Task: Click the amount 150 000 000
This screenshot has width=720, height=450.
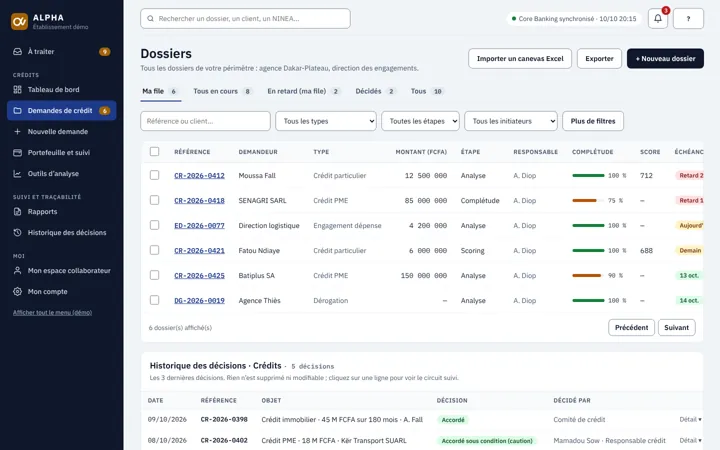Action: tap(424, 276)
